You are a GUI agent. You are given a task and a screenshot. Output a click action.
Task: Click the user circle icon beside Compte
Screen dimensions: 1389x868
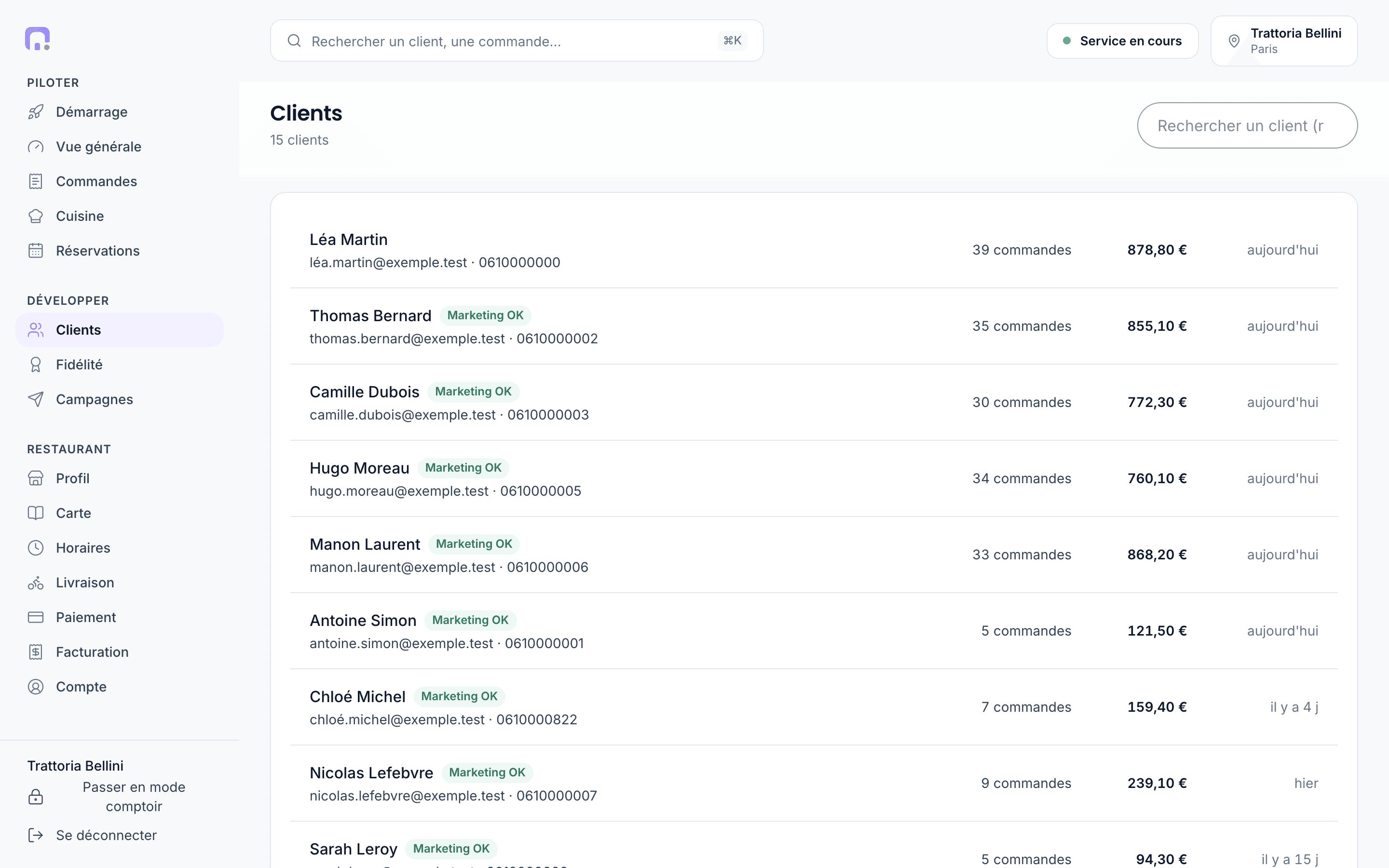pyautogui.click(x=36, y=687)
